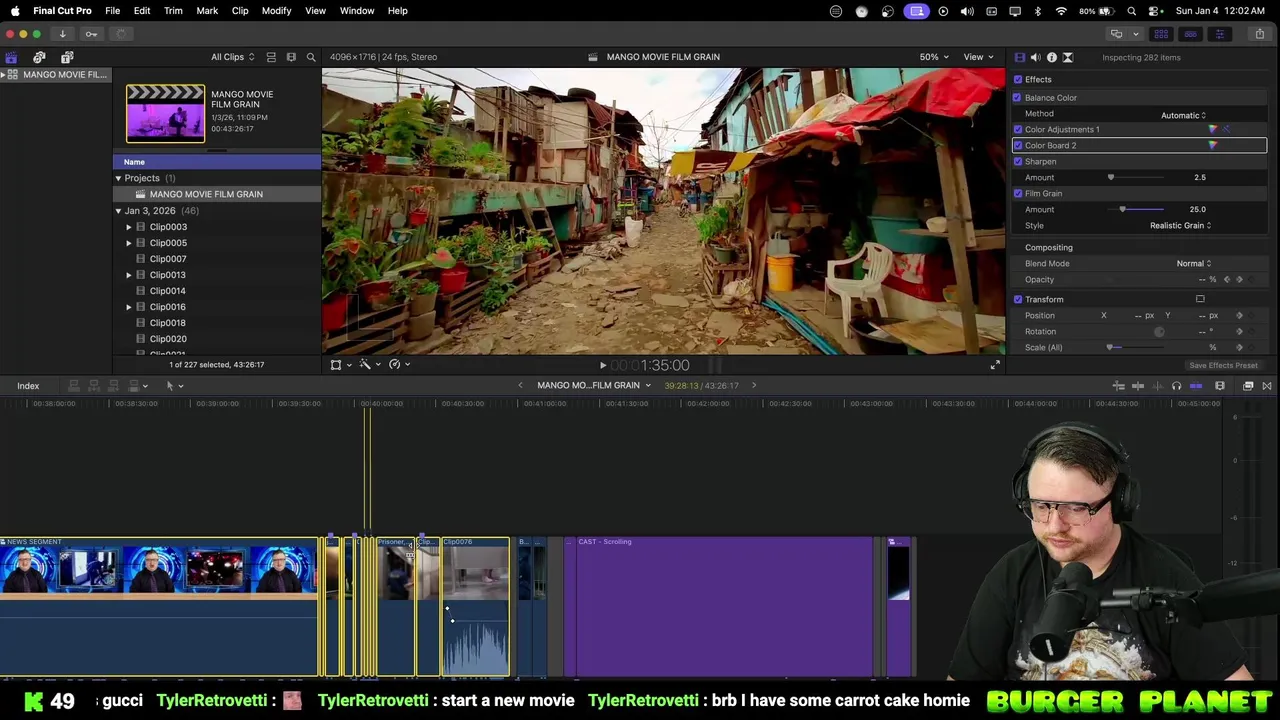The image size is (1280, 720).
Task: Select the MANGO MOVIE FILM GRAIN project thumbnail
Action: coord(165,113)
